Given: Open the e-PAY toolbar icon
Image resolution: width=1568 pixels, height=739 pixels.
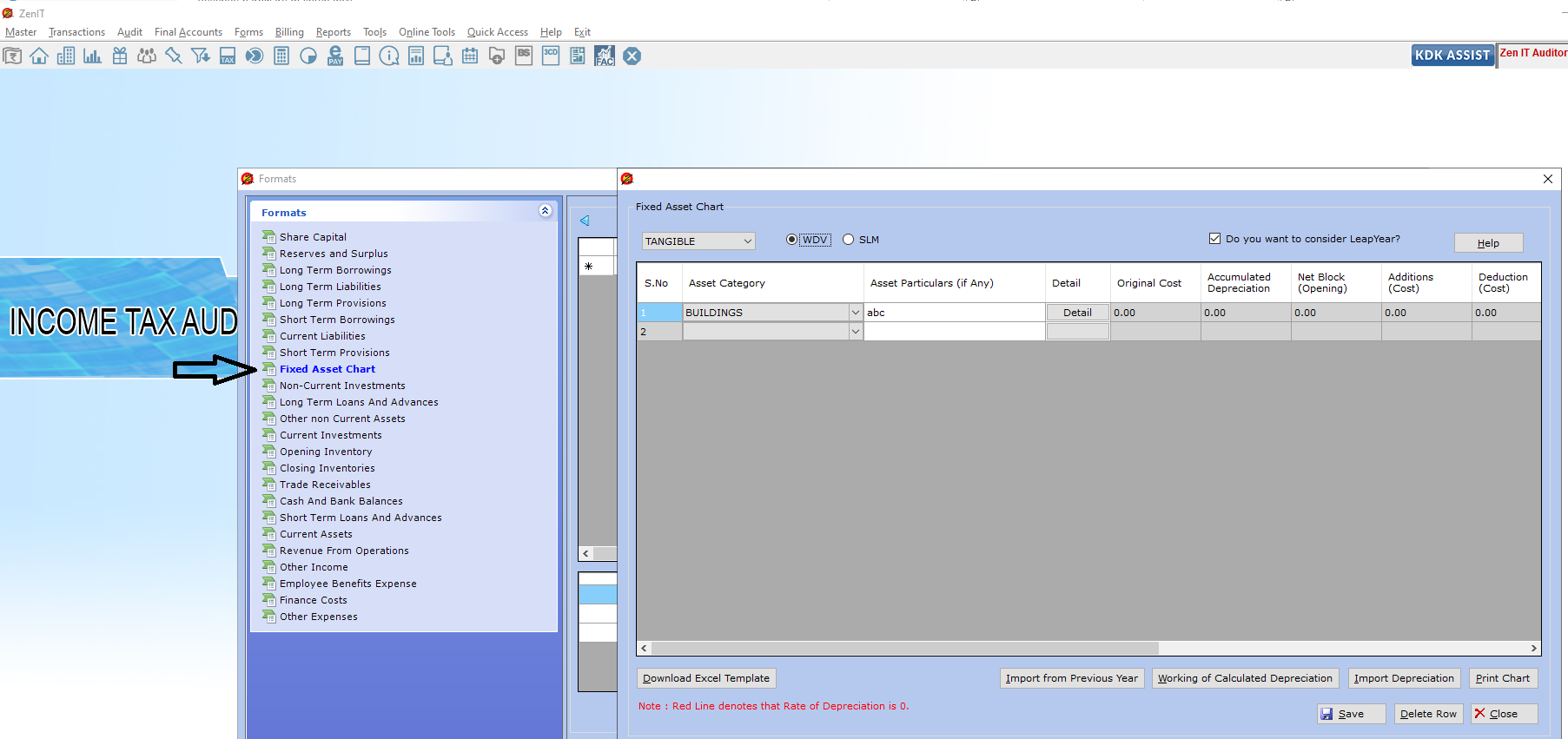Looking at the screenshot, I should [x=335, y=56].
